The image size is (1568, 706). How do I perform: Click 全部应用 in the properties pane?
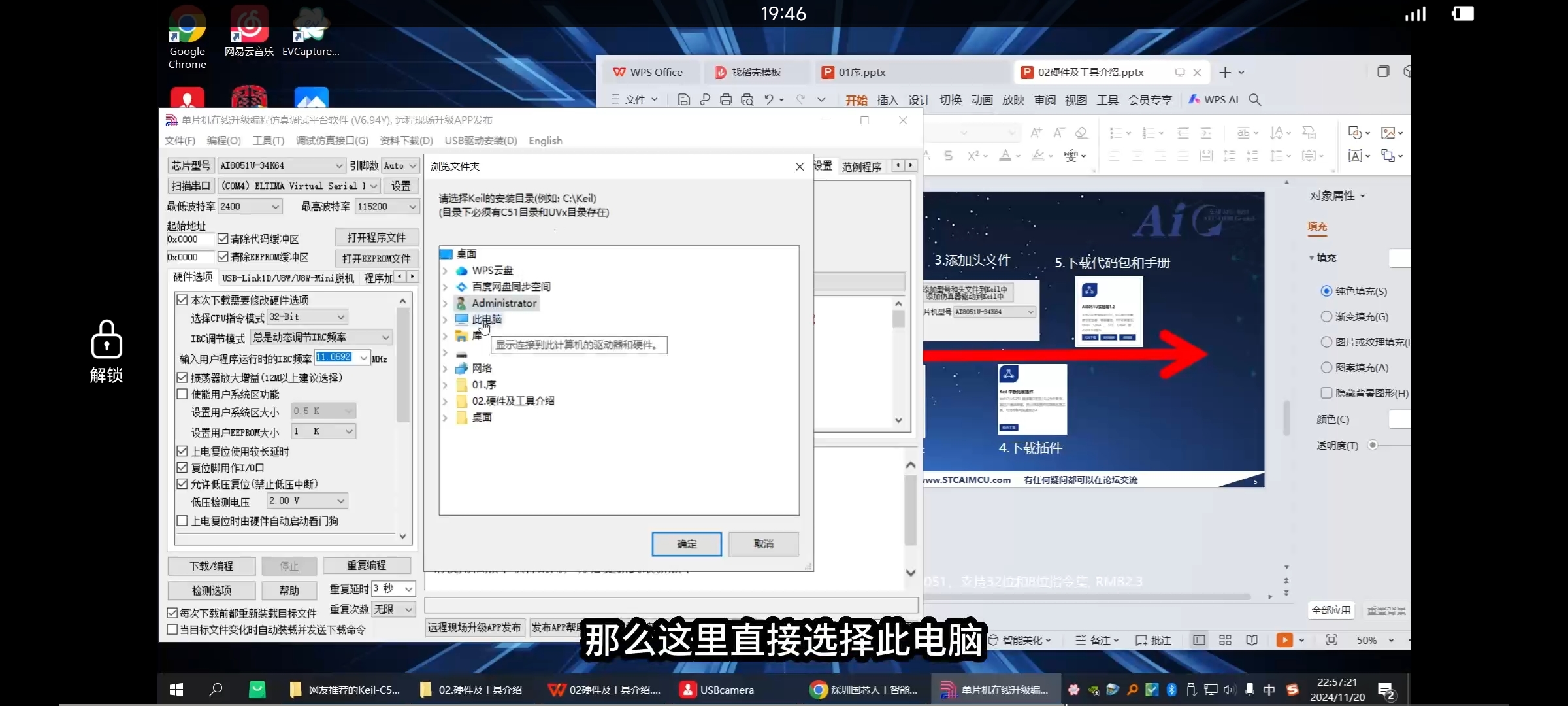tap(1331, 610)
